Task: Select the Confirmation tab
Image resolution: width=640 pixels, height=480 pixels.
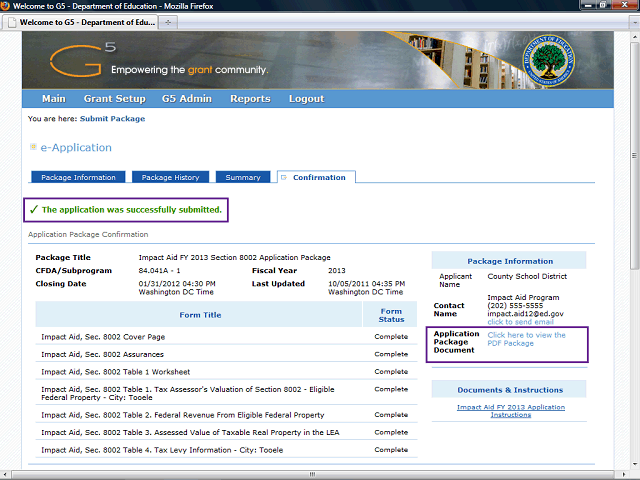Action: [319, 177]
